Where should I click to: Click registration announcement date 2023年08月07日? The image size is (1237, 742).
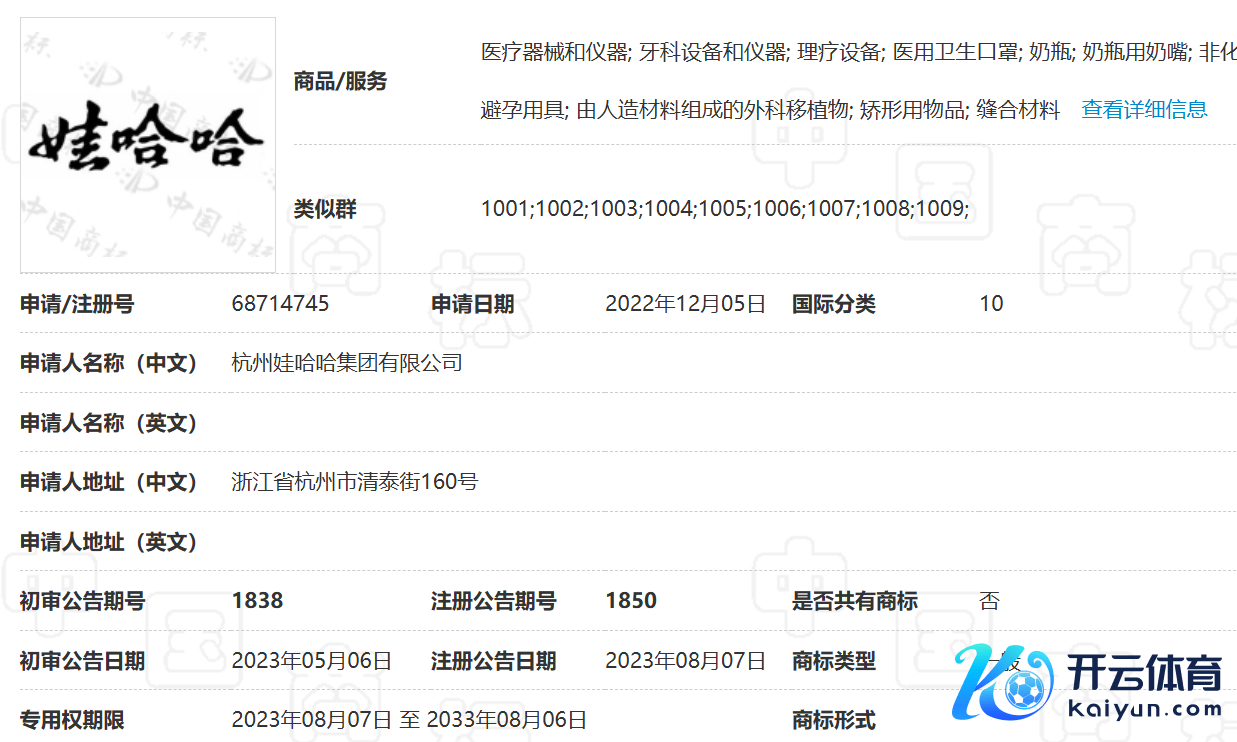click(685, 661)
